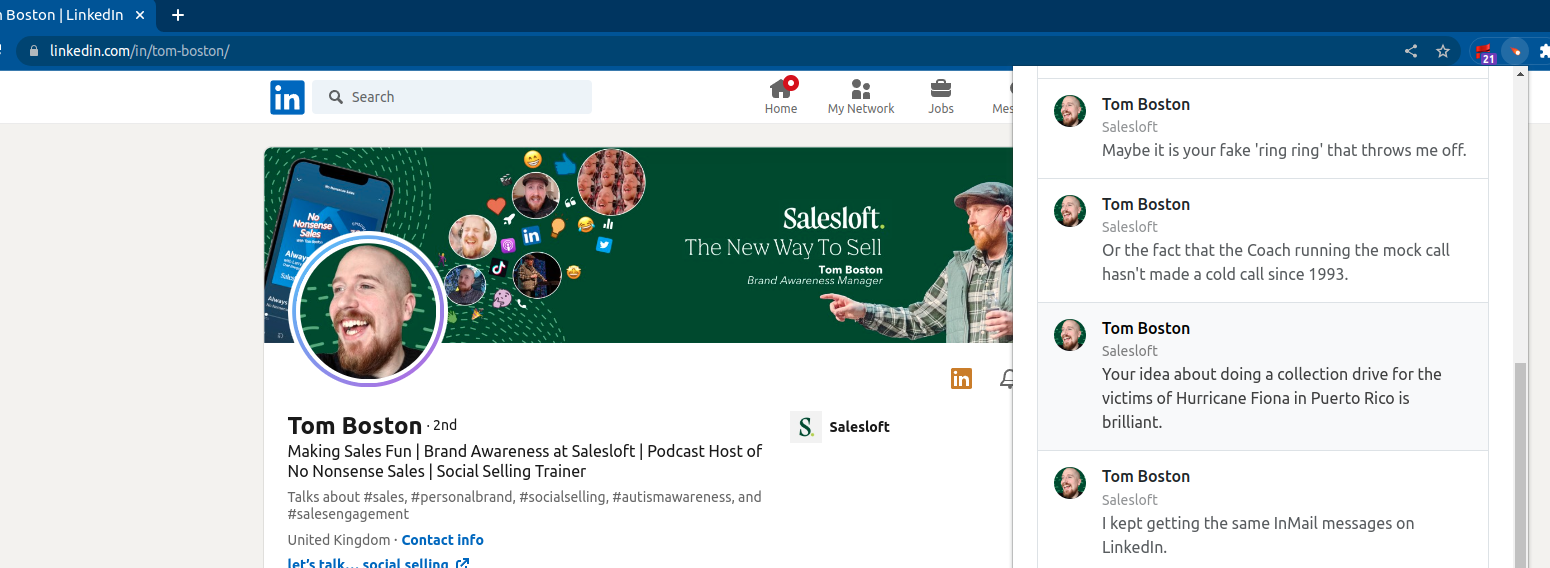The image size is (1550, 568).
Task: Select message about Coach running the mock call
Action: [1262, 240]
